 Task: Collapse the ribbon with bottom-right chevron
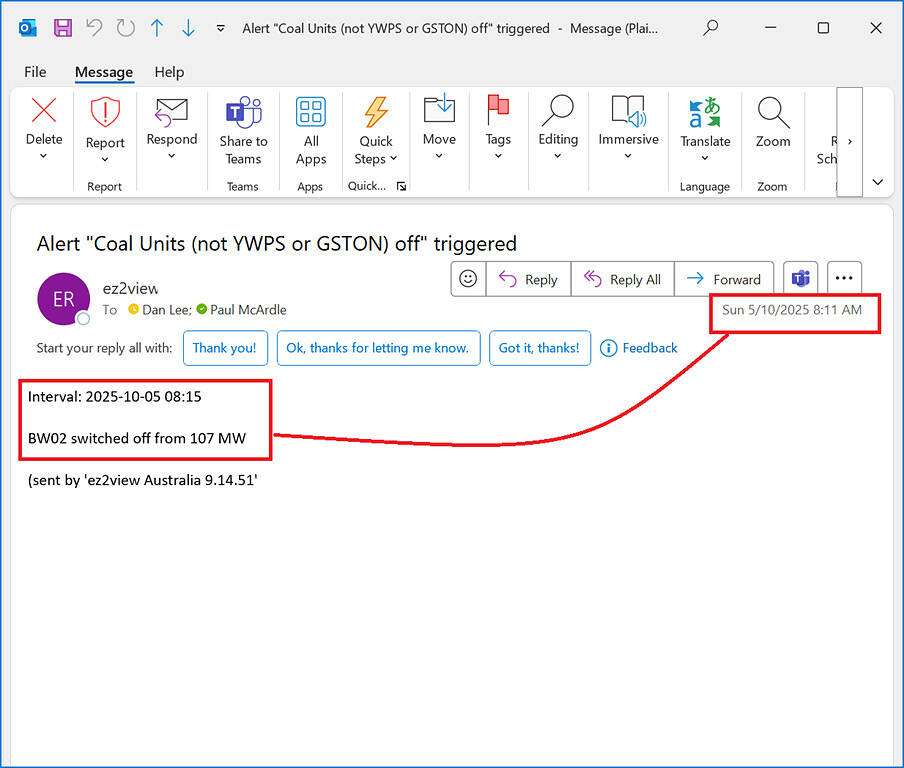878,182
